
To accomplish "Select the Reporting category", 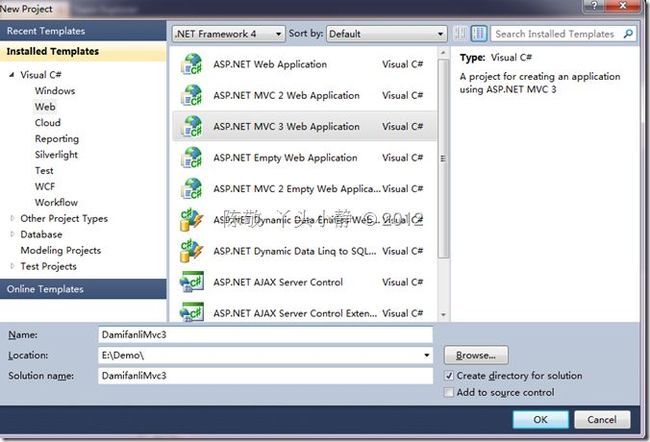I will 57,139.
